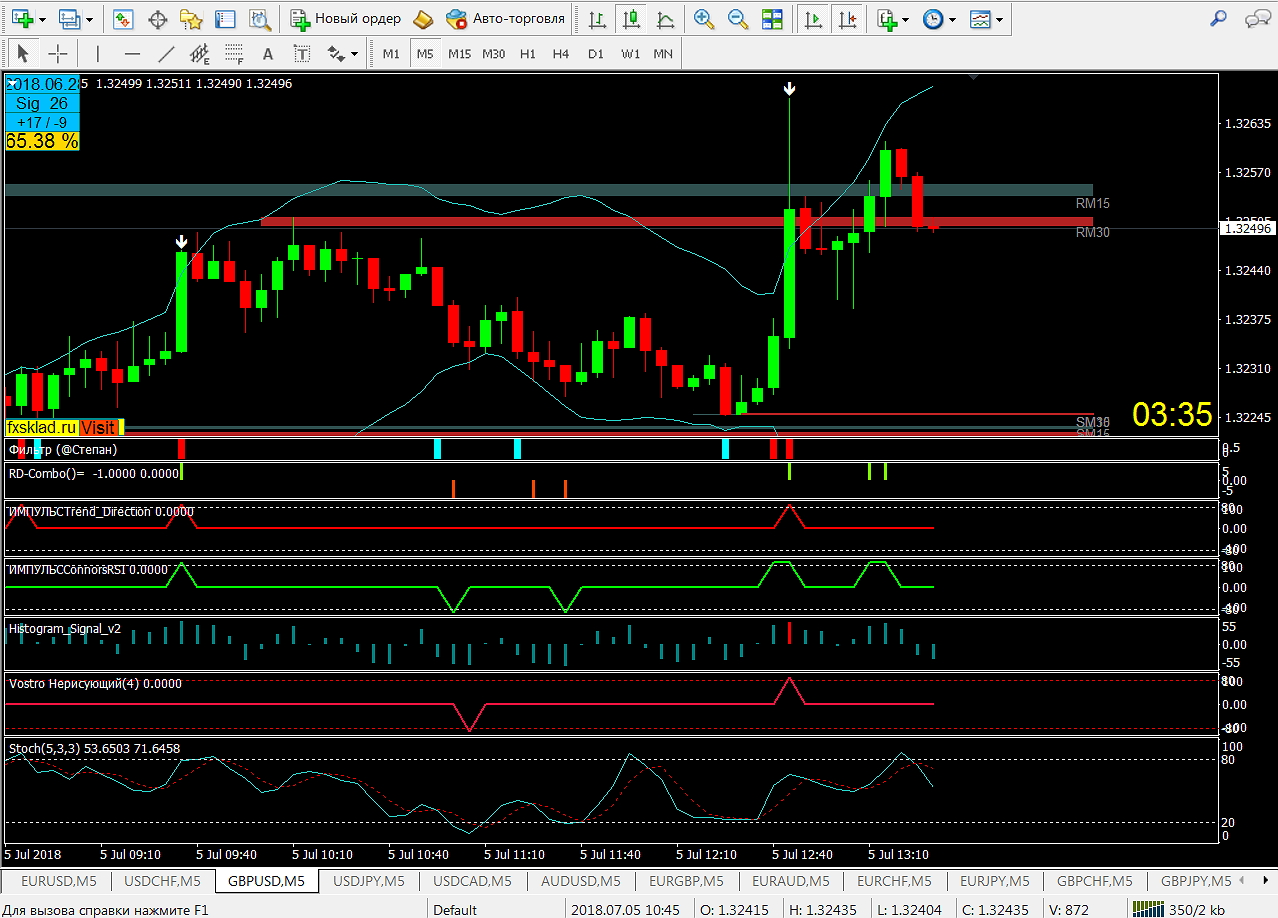Set timeframe to M15
This screenshot has width=1278, height=918.
[x=459, y=54]
